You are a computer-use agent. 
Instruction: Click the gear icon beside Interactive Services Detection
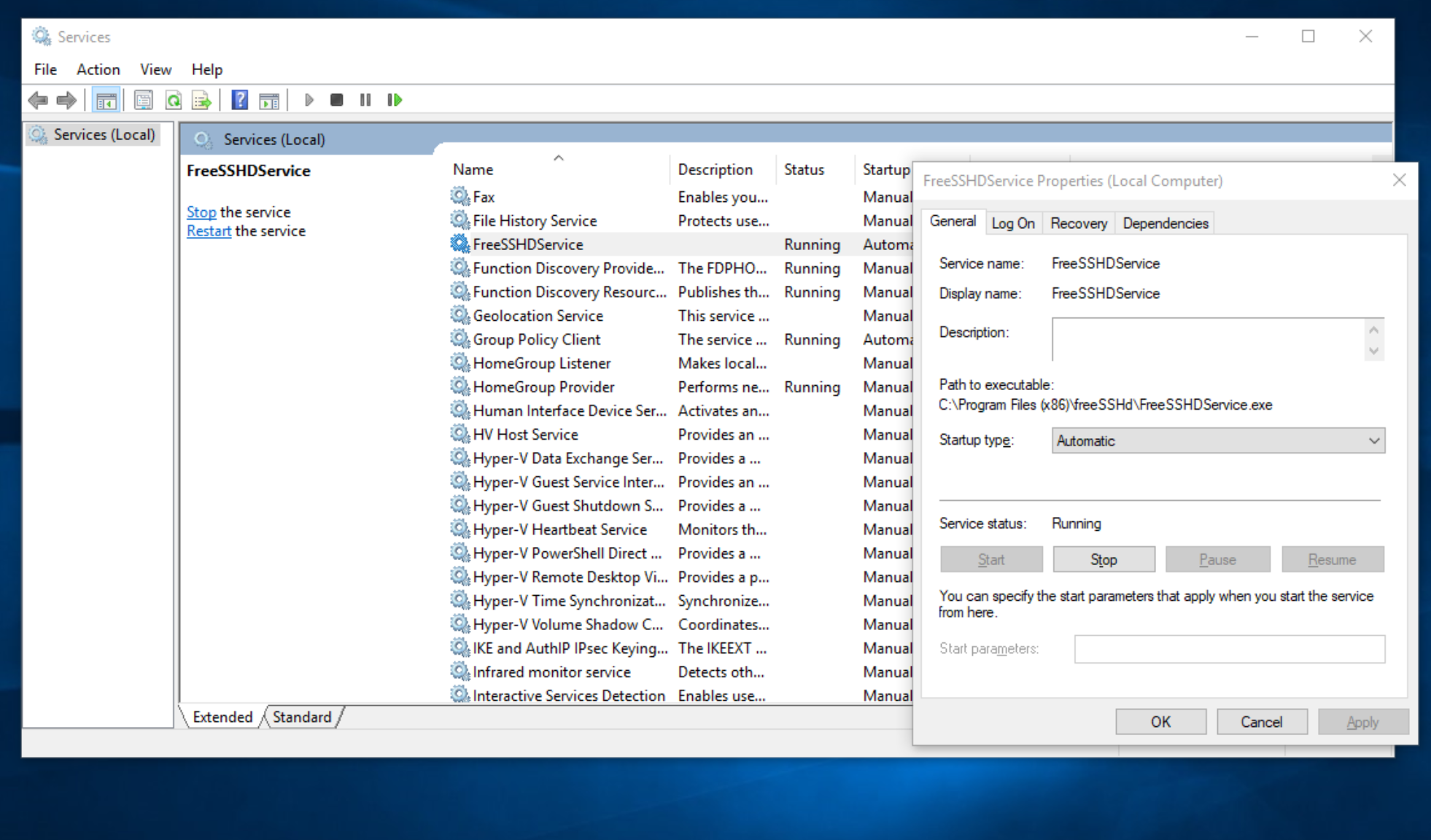point(459,695)
